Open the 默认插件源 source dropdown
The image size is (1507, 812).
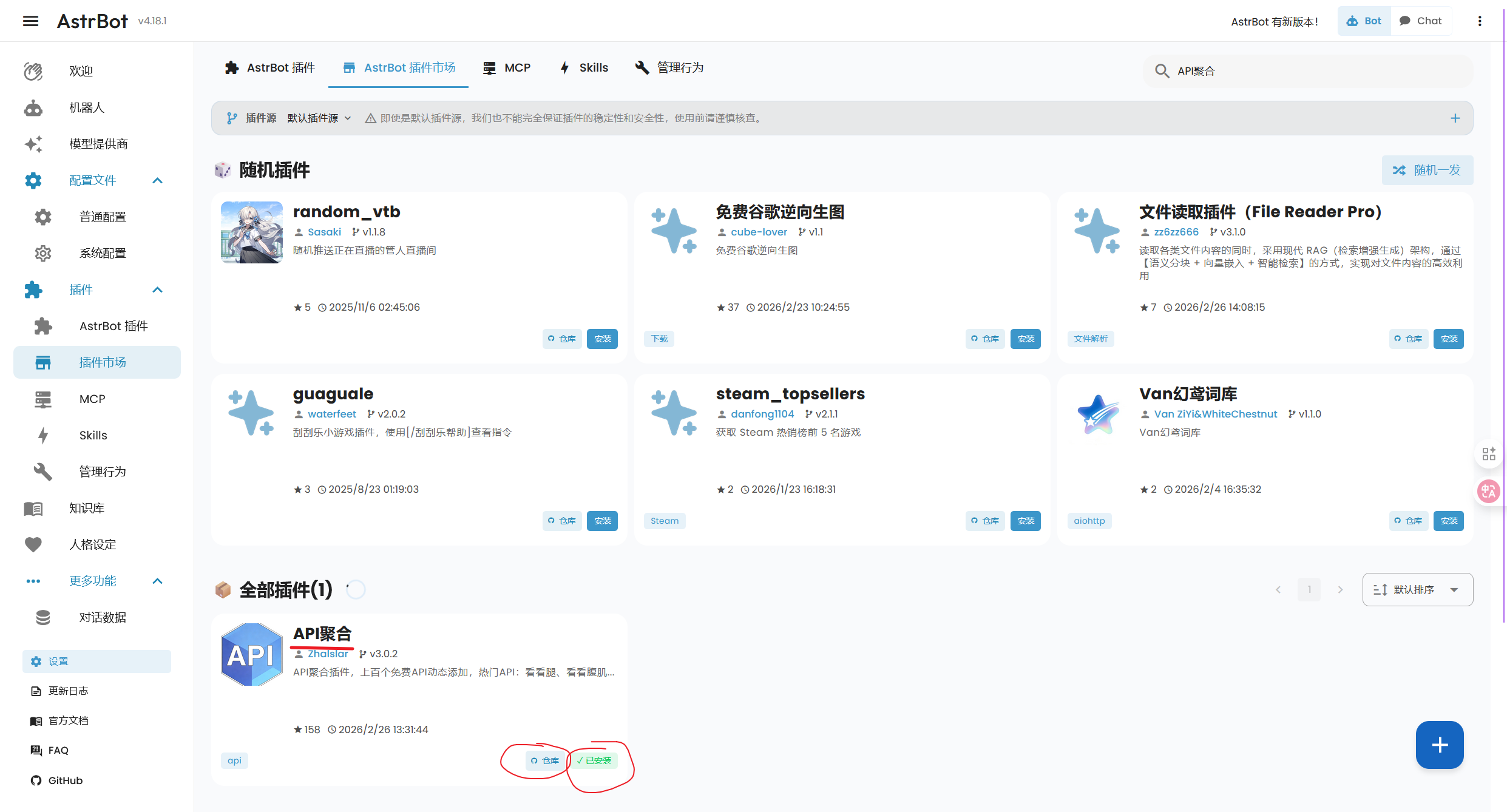tap(319, 118)
